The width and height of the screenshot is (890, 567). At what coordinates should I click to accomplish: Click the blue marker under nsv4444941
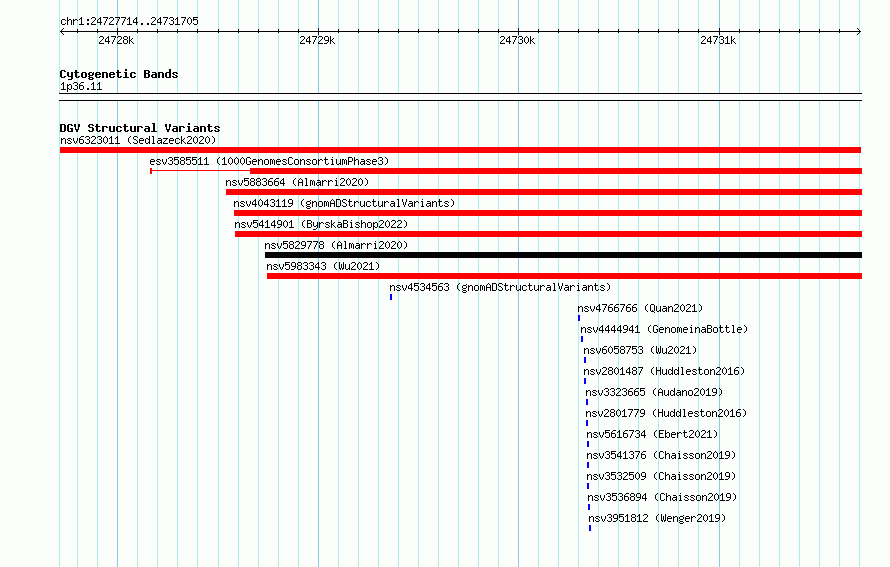(582, 339)
